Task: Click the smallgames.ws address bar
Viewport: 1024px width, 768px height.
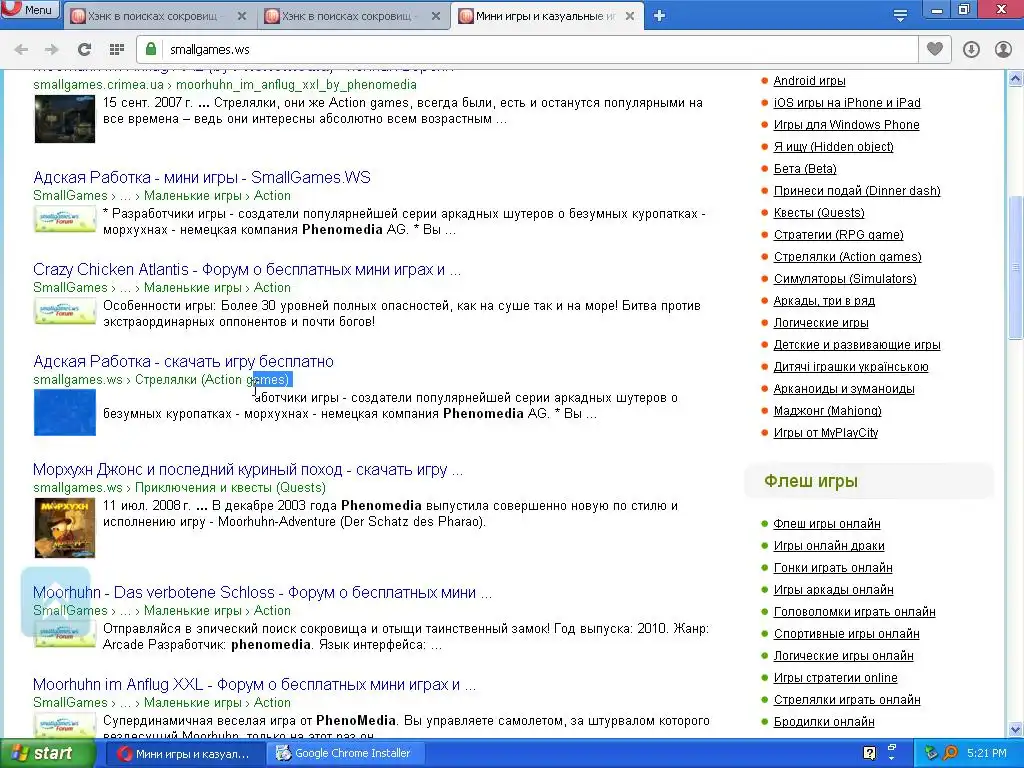Action: coord(528,50)
